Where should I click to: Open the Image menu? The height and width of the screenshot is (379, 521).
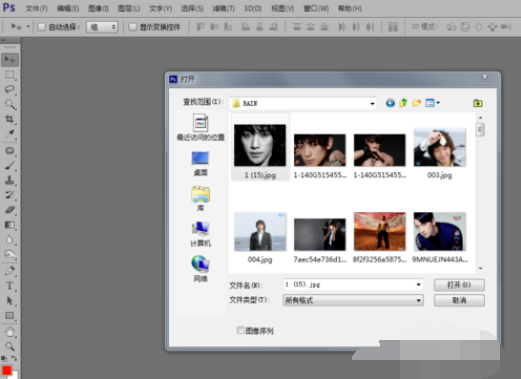point(98,8)
